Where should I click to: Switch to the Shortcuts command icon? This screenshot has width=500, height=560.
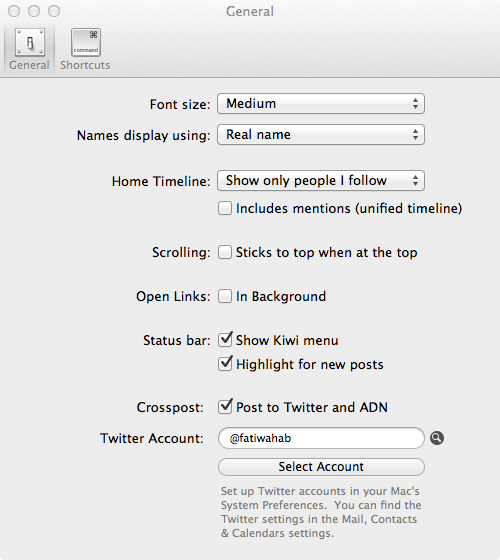click(x=86, y=42)
